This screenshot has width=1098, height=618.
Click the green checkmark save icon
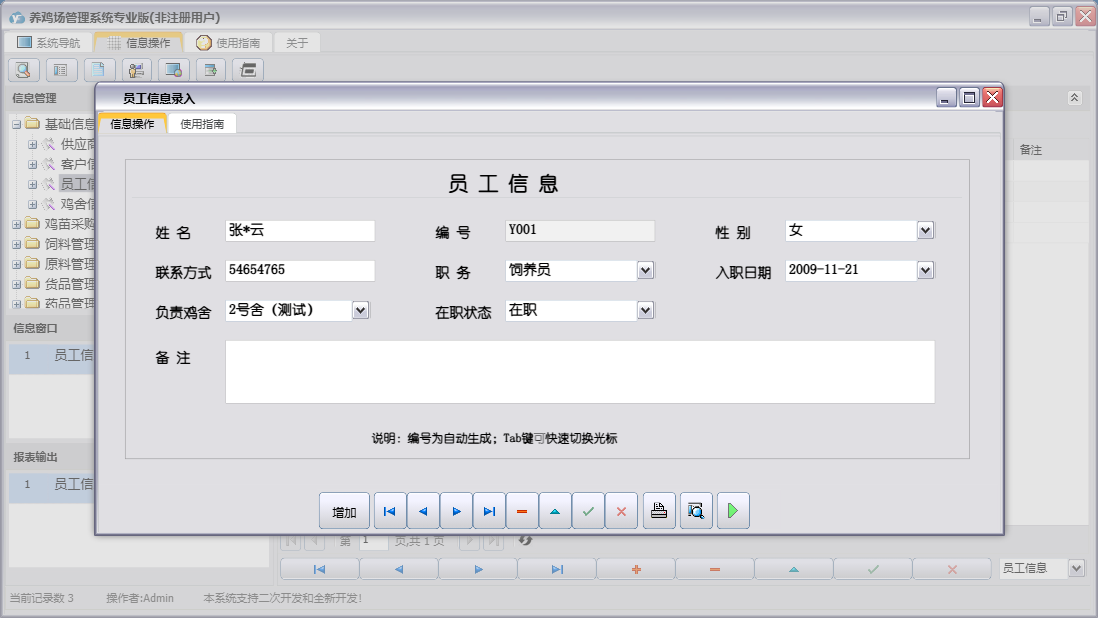588,511
